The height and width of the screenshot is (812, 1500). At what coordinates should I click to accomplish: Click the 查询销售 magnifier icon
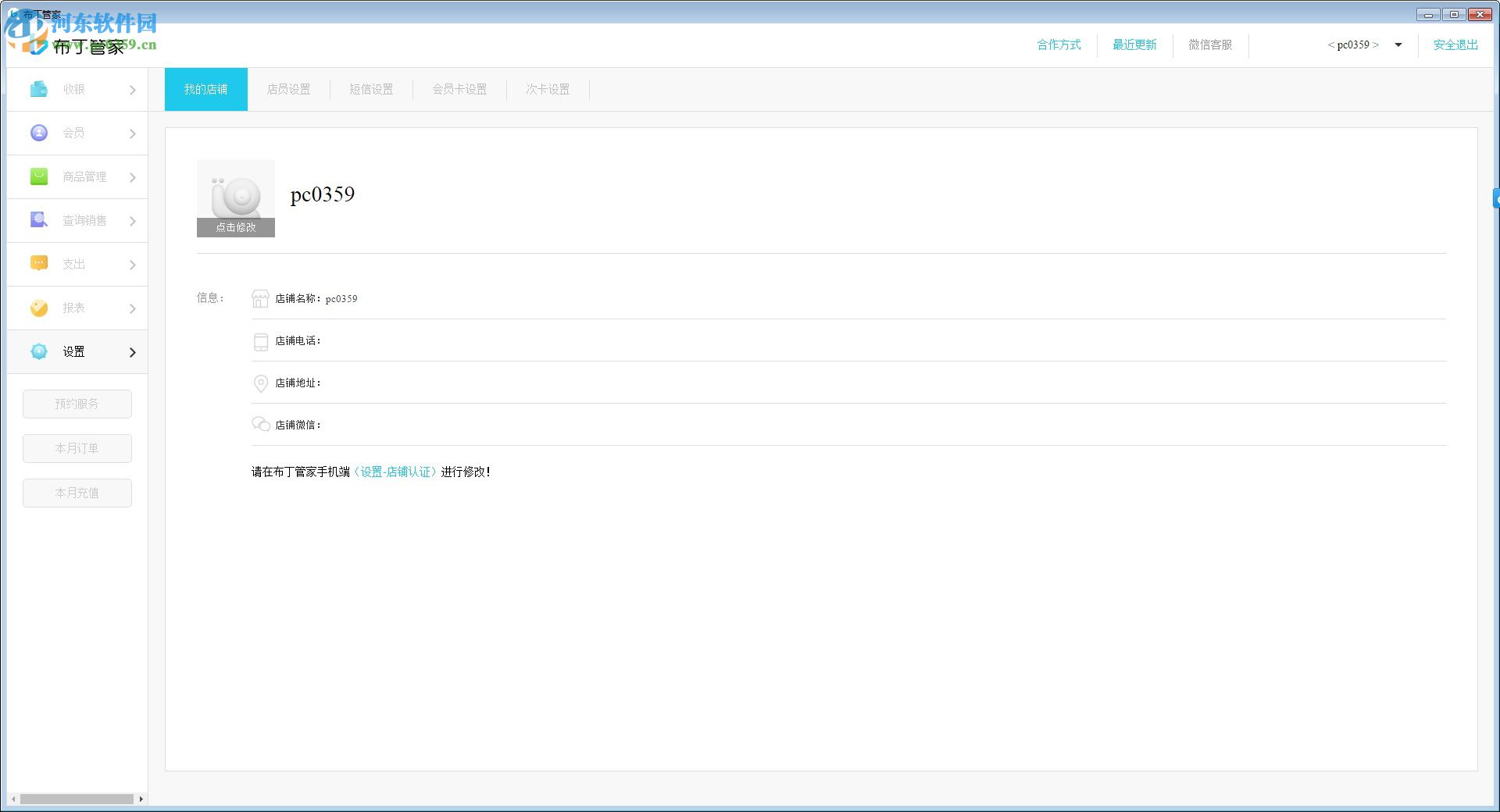point(39,219)
